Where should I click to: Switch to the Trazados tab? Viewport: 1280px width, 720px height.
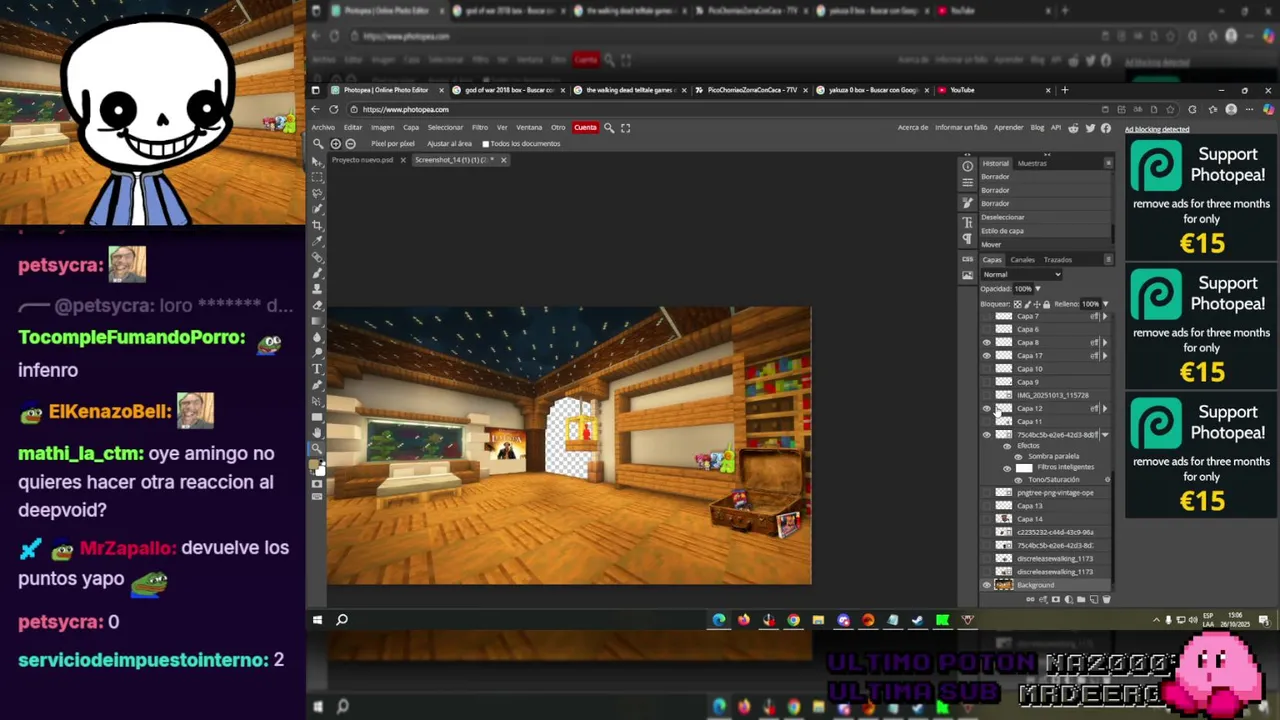pyautogui.click(x=1058, y=260)
